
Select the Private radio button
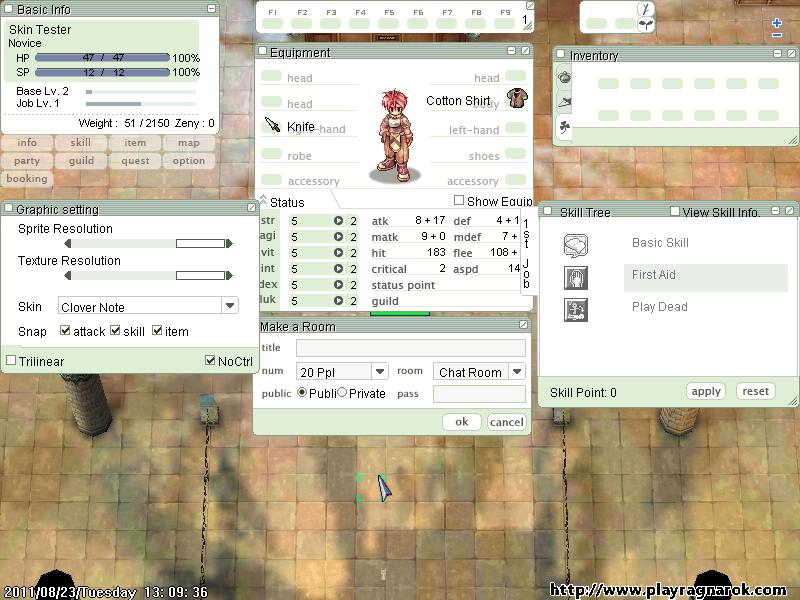342,392
